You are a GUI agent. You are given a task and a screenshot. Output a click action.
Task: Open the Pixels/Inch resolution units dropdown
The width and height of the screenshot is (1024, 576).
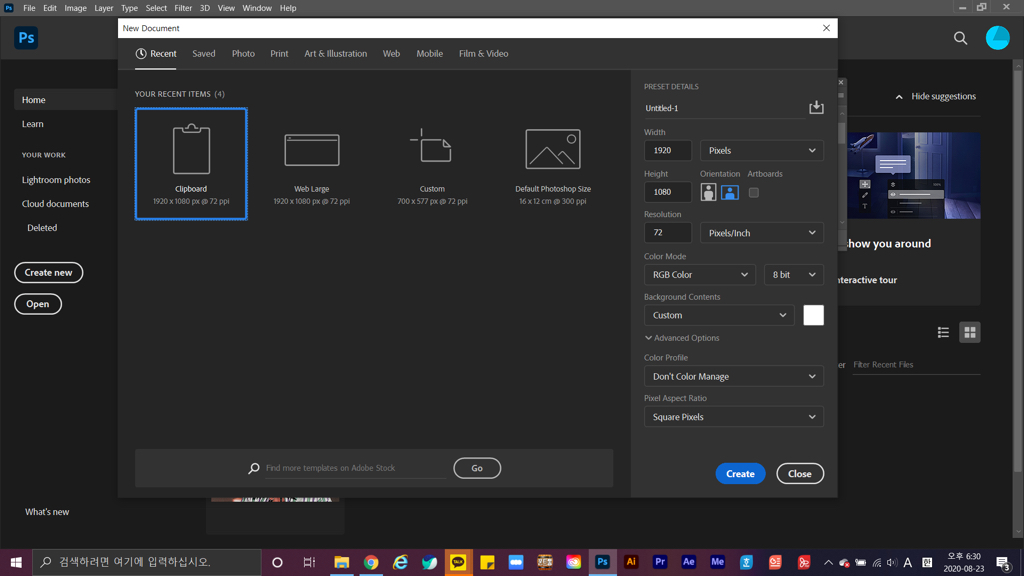[x=761, y=232]
